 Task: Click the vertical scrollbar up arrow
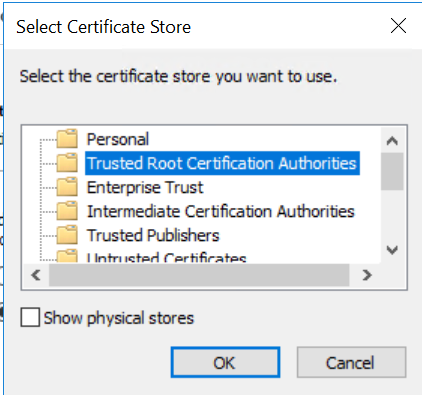[392, 141]
